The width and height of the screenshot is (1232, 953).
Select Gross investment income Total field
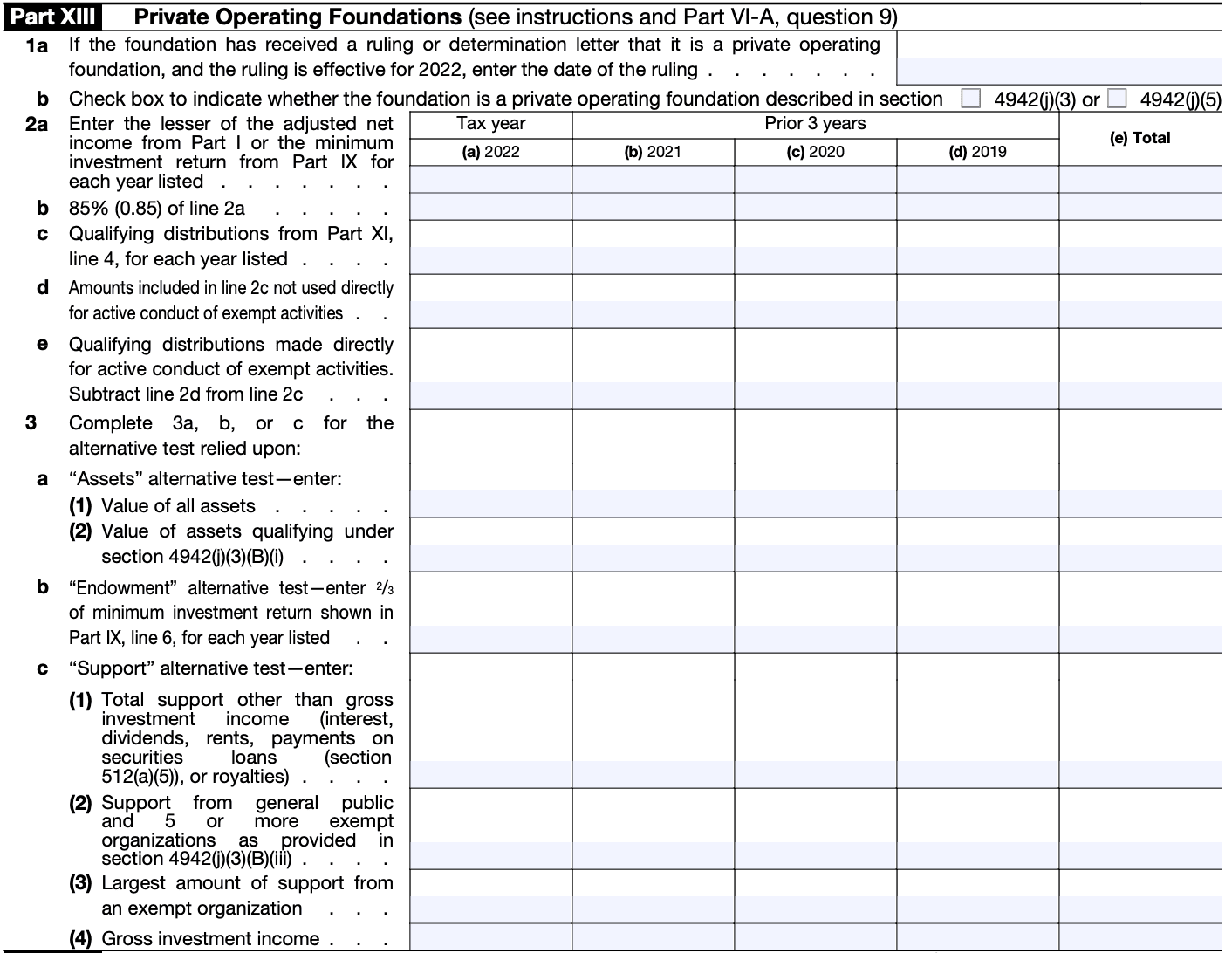1140,937
